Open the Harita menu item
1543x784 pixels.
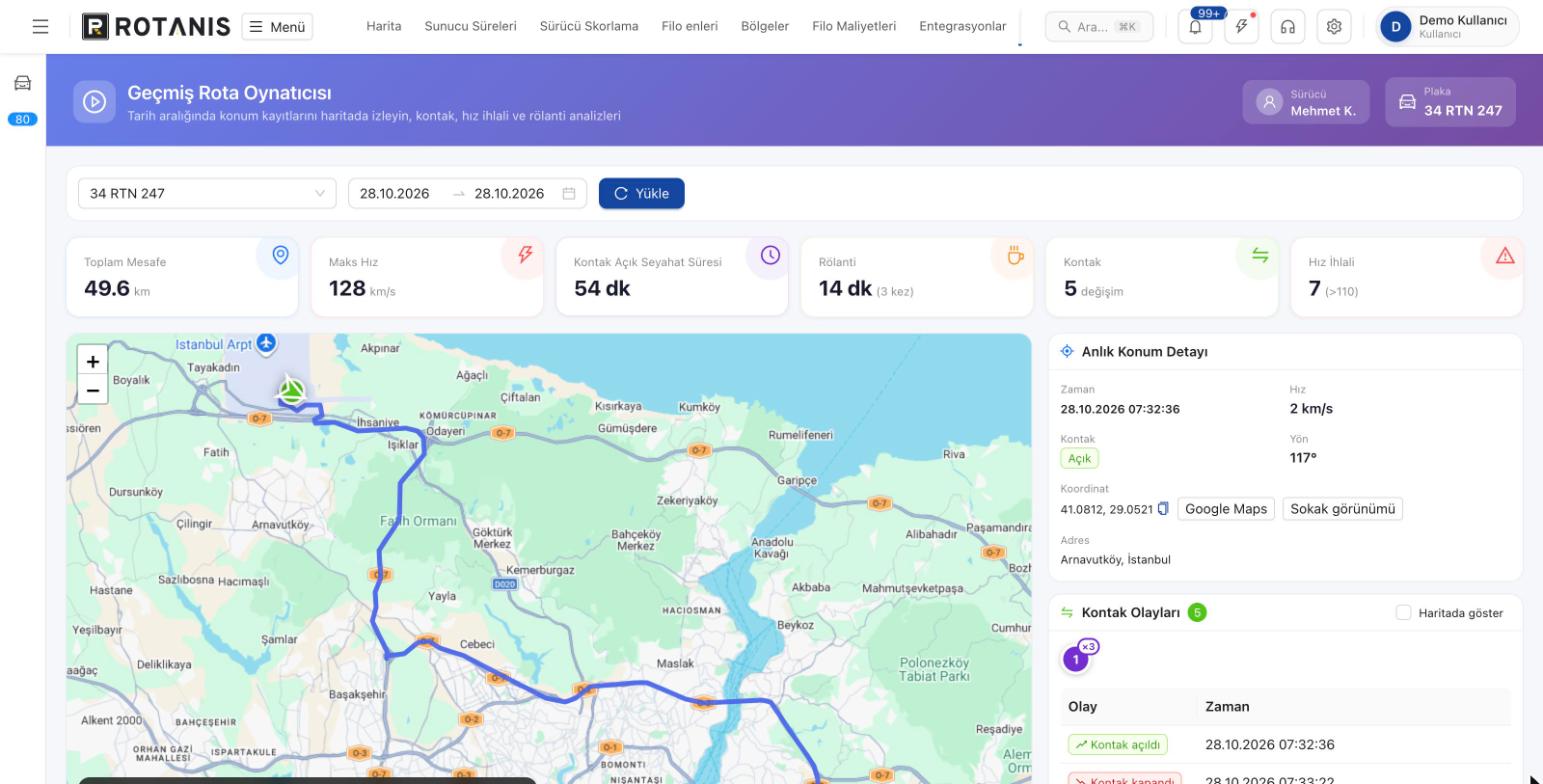point(383,26)
